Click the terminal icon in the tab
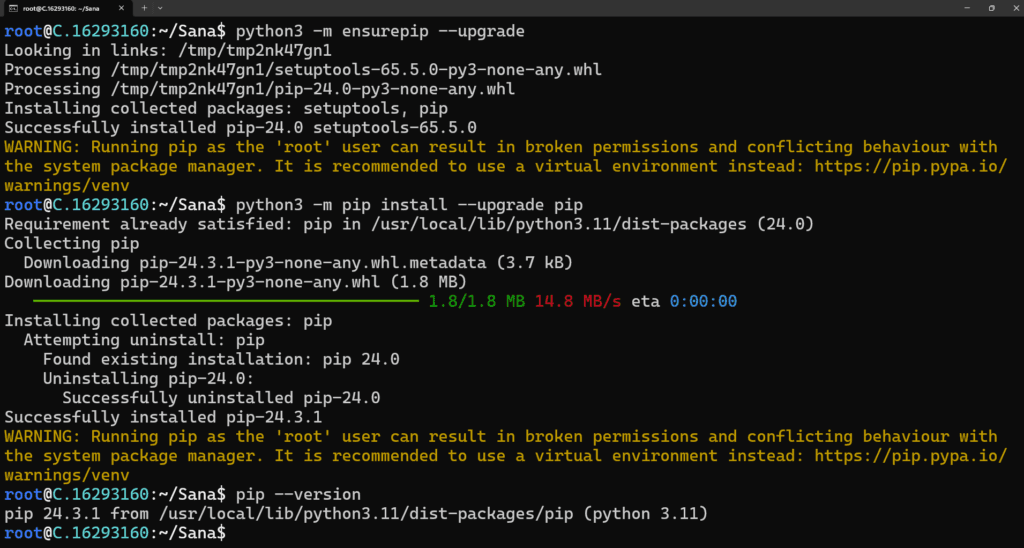The image size is (1024, 548). (x=12, y=8)
